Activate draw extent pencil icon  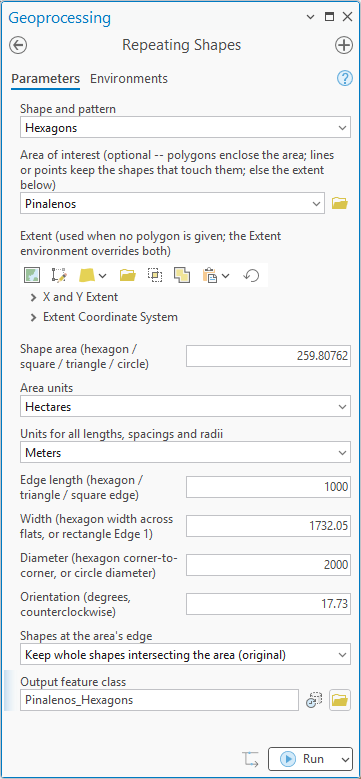coord(59,275)
